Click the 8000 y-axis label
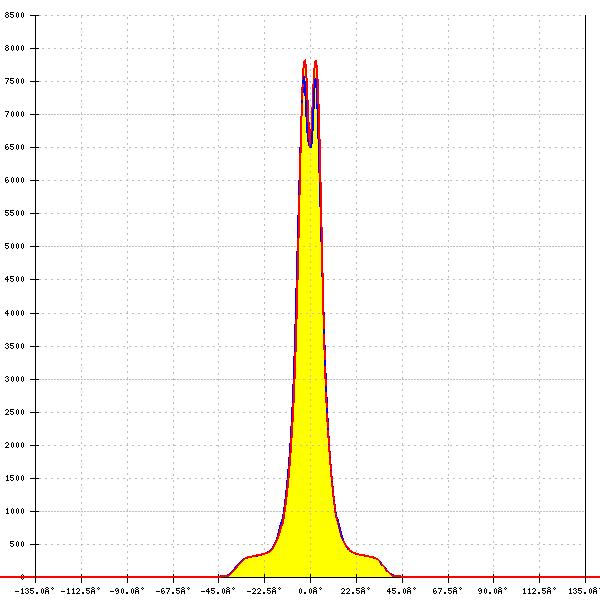 click(x=15, y=48)
